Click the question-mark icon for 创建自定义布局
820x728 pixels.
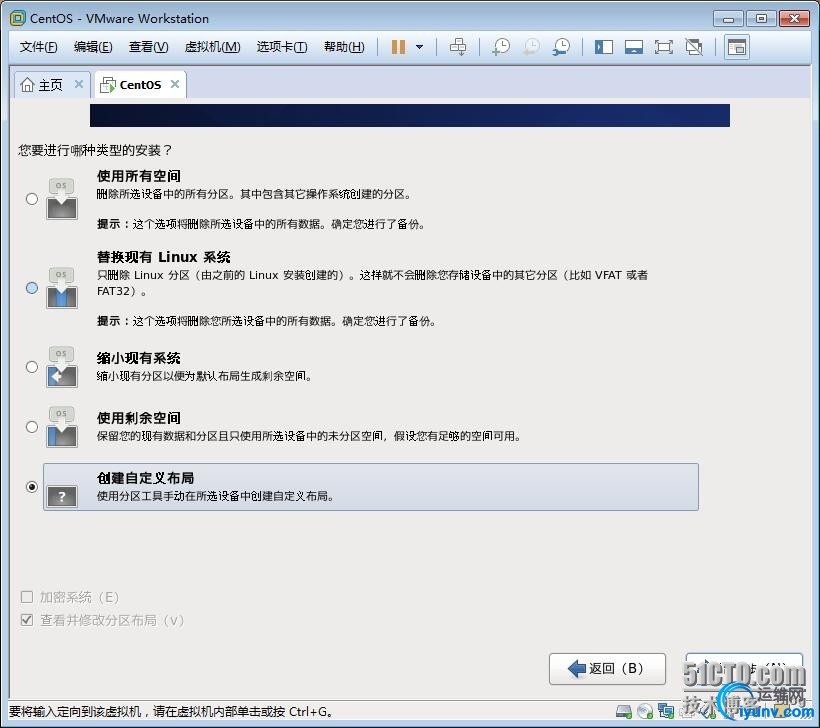[x=62, y=496]
